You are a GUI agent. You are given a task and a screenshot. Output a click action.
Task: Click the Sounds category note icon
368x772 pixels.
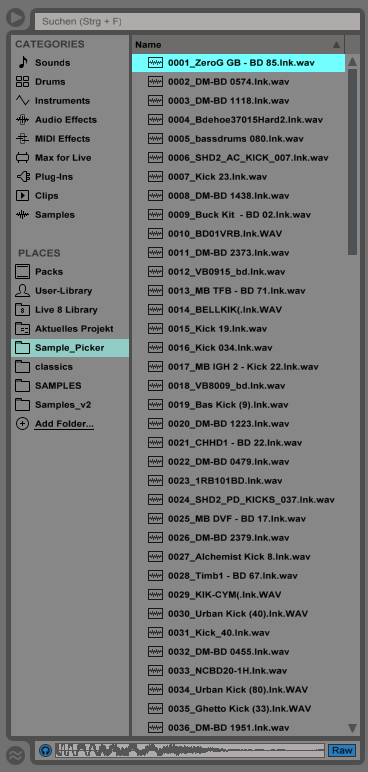23,63
